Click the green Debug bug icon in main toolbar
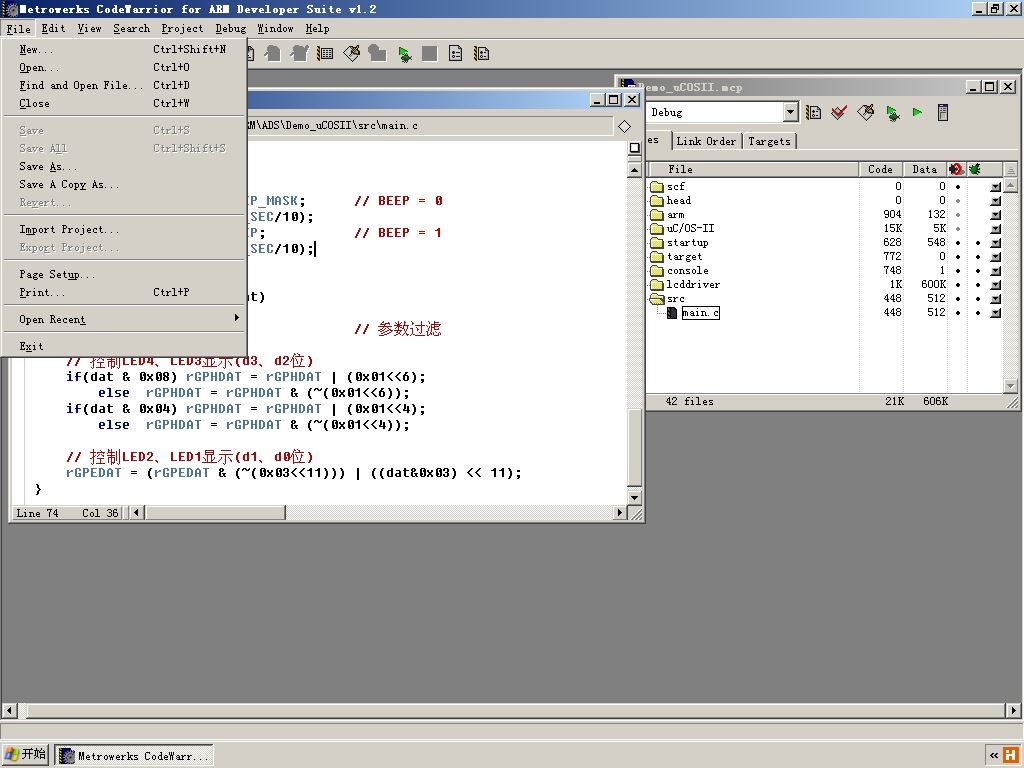 tap(404, 54)
